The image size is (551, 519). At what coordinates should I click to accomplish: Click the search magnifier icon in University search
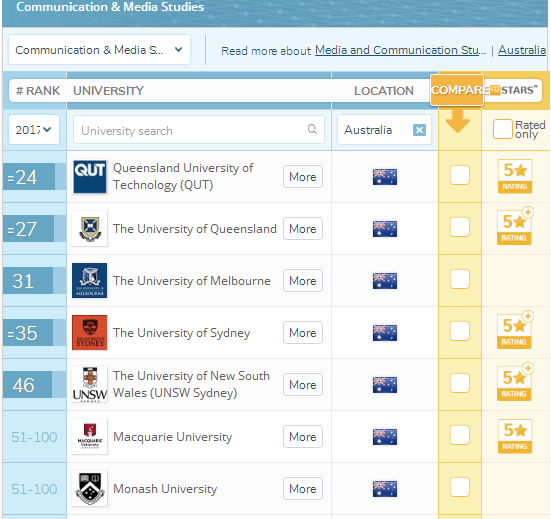click(x=312, y=129)
